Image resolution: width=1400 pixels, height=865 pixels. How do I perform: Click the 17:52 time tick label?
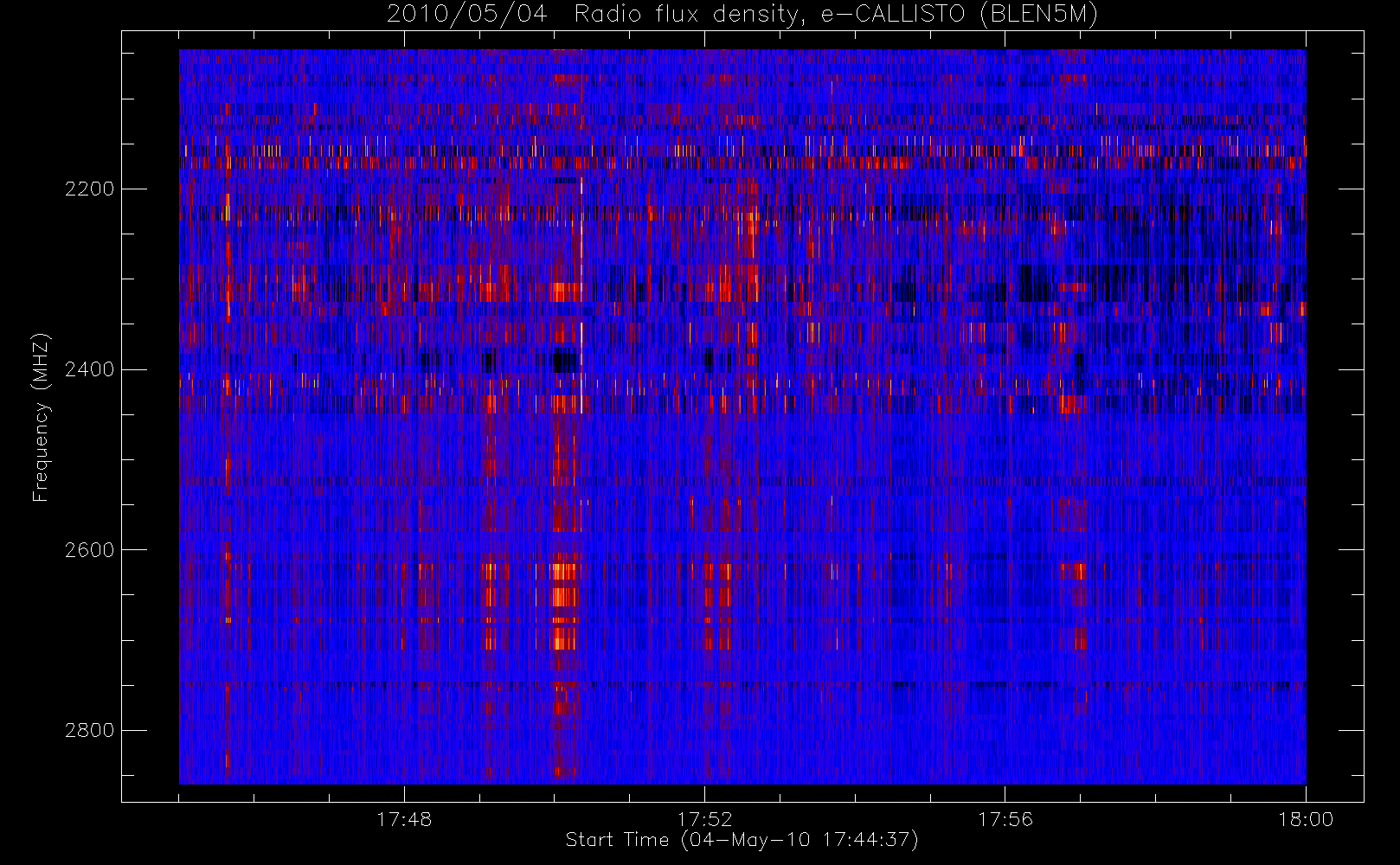click(704, 819)
